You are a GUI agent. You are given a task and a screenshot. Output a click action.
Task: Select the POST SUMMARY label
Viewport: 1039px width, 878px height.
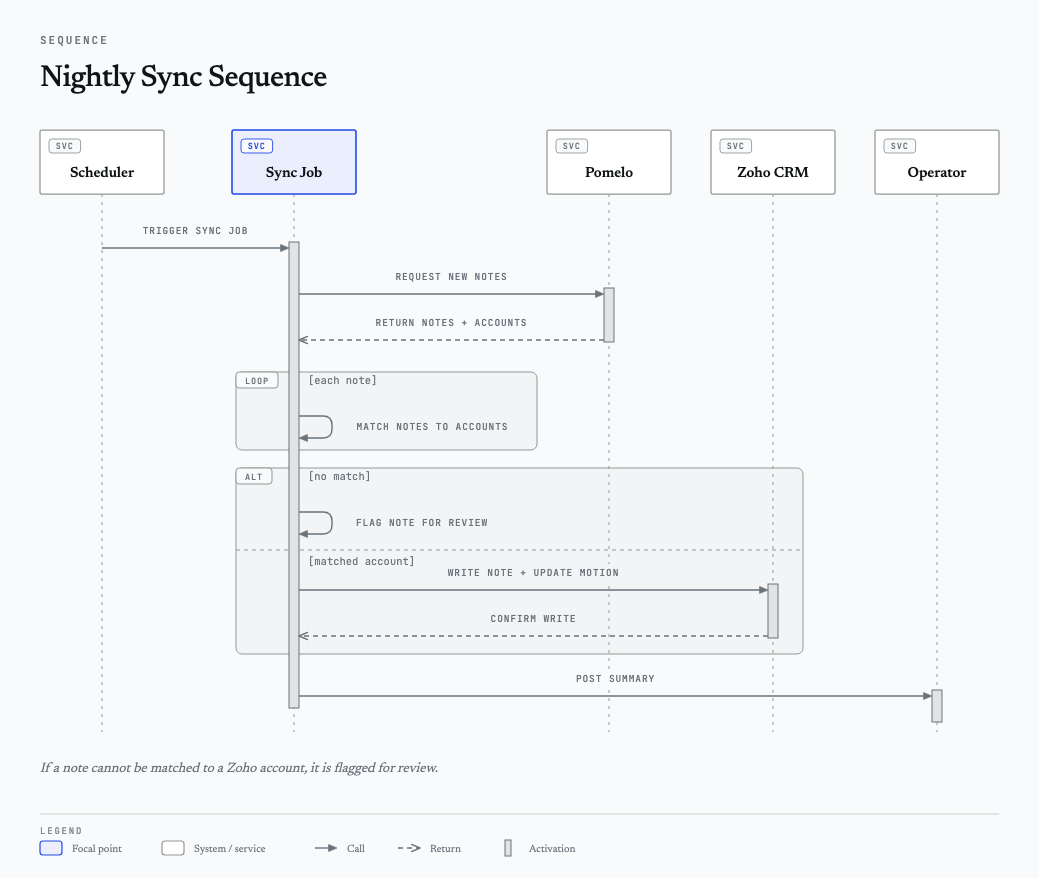coord(616,679)
